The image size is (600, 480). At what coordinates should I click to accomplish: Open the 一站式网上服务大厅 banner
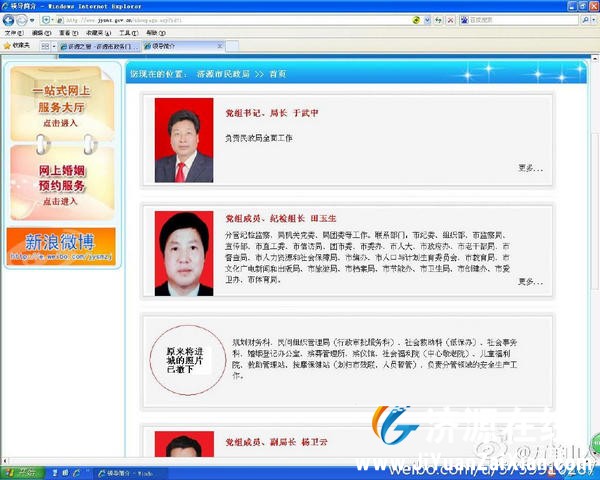click(x=62, y=104)
